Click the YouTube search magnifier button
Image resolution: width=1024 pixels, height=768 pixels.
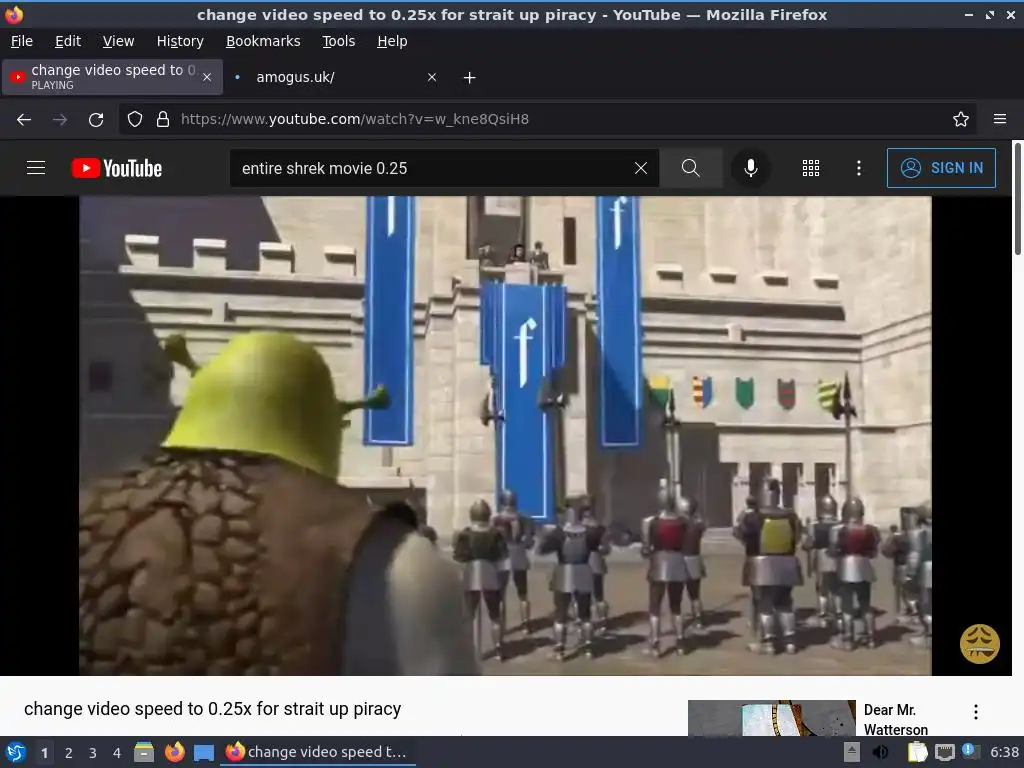pos(690,168)
